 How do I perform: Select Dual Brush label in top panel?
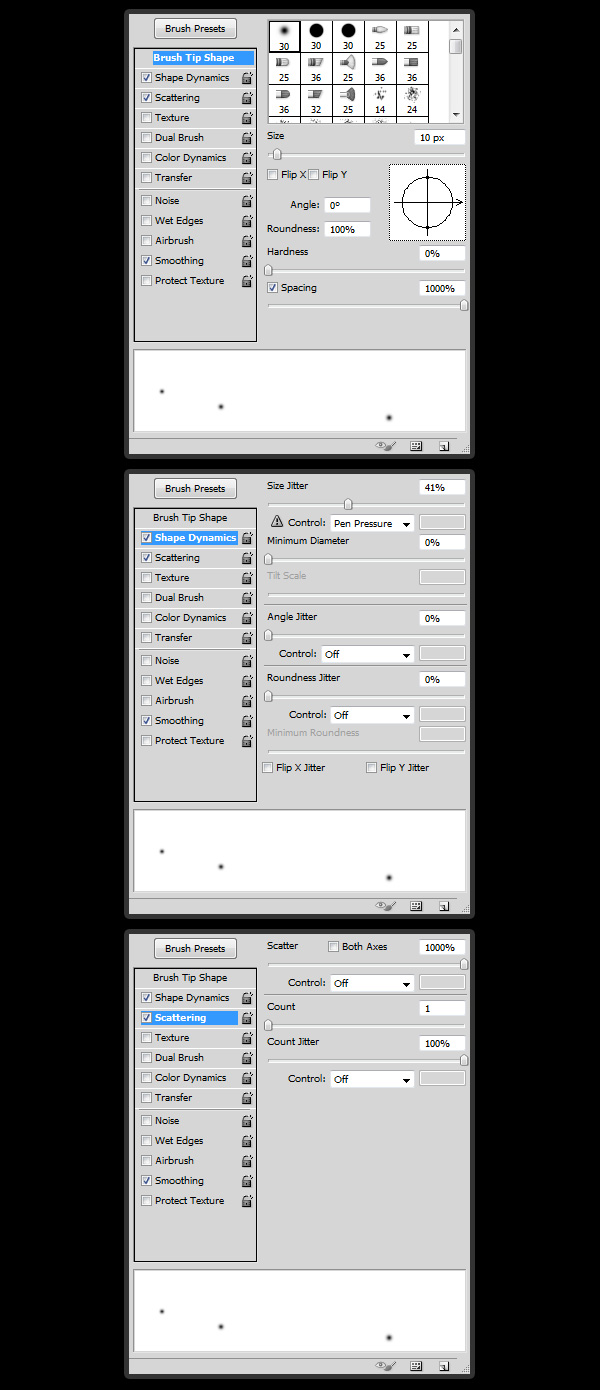pyautogui.click(x=179, y=138)
